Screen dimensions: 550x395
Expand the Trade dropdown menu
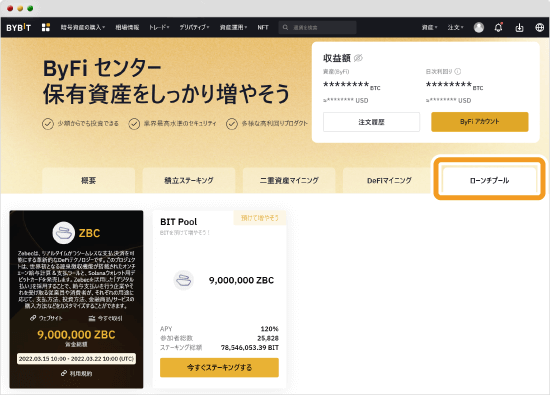159,27
